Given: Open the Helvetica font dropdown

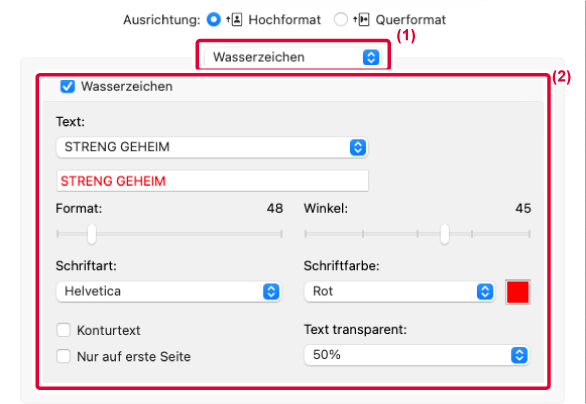Looking at the screenshot, I should 169,292.
